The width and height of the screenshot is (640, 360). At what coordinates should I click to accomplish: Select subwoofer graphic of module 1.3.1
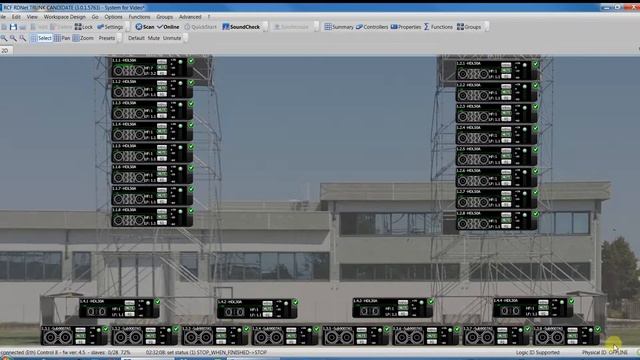point(58,338)
